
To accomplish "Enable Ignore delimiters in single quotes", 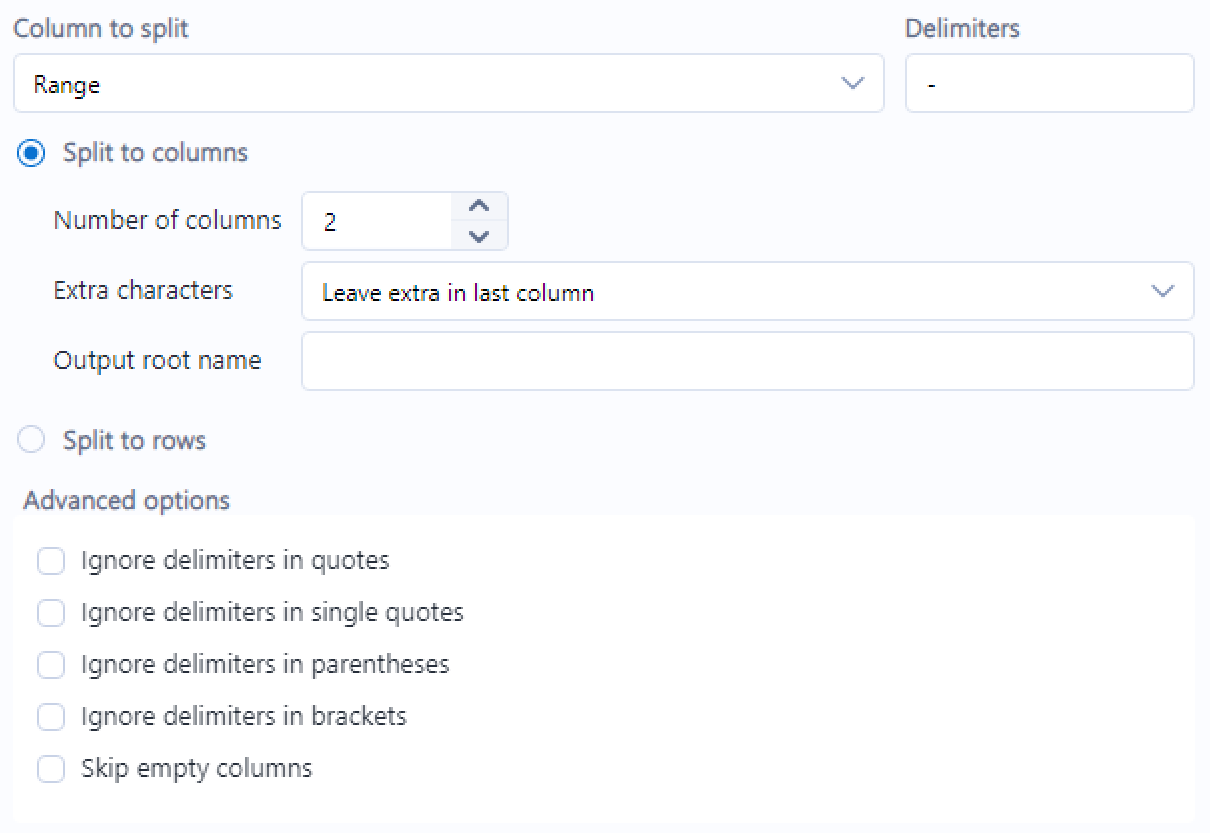I will 51,613.
